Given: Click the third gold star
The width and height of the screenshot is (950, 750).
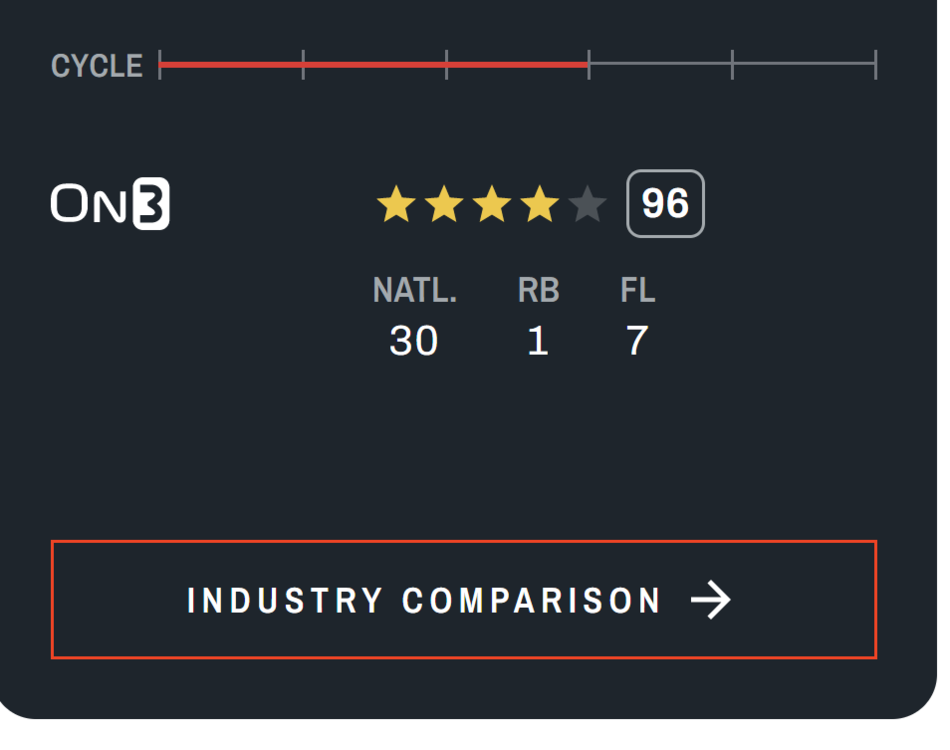Looking at the screenshot, I should pyautogui.click(x=492, y=205).
